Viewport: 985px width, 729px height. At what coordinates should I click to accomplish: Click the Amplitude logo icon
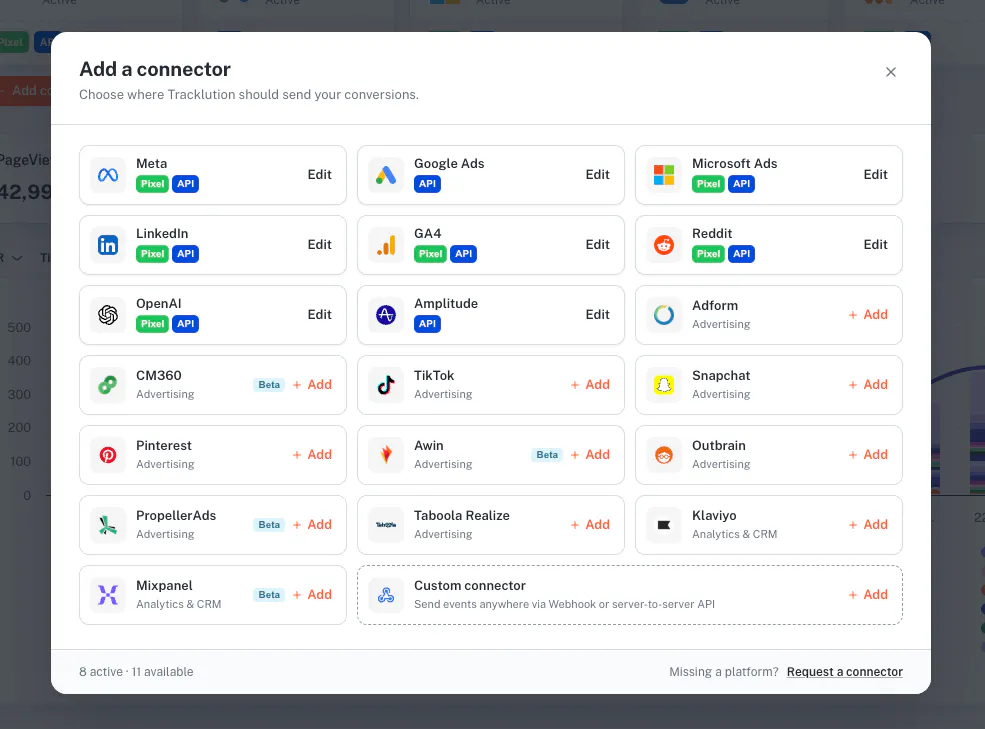pos(386,314)
